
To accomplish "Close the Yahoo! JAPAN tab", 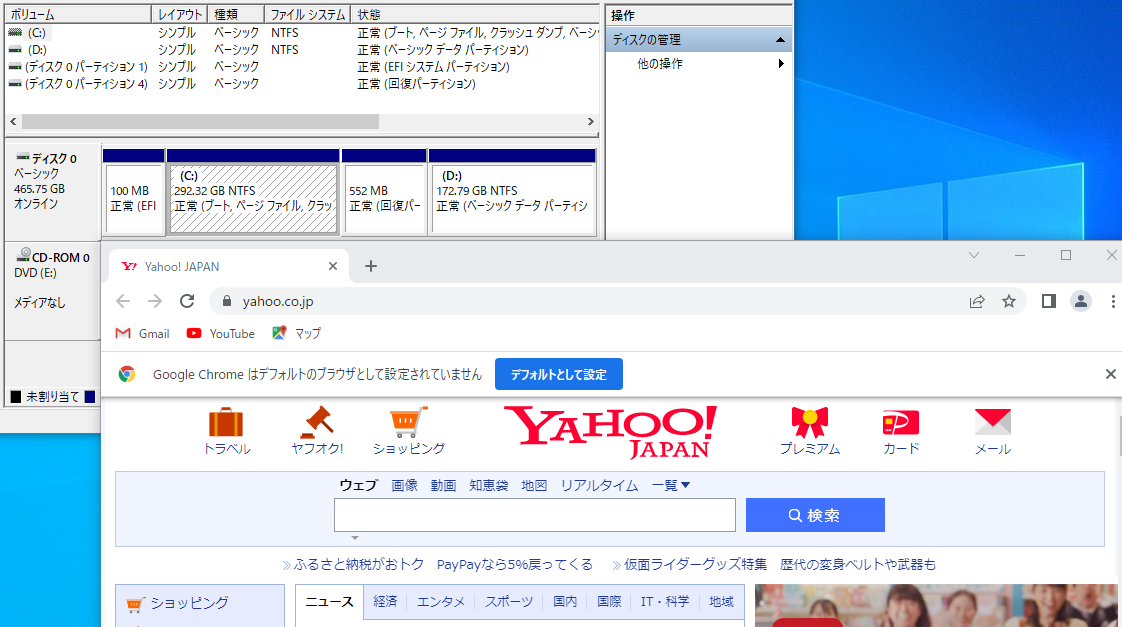I will click(333, 266).
